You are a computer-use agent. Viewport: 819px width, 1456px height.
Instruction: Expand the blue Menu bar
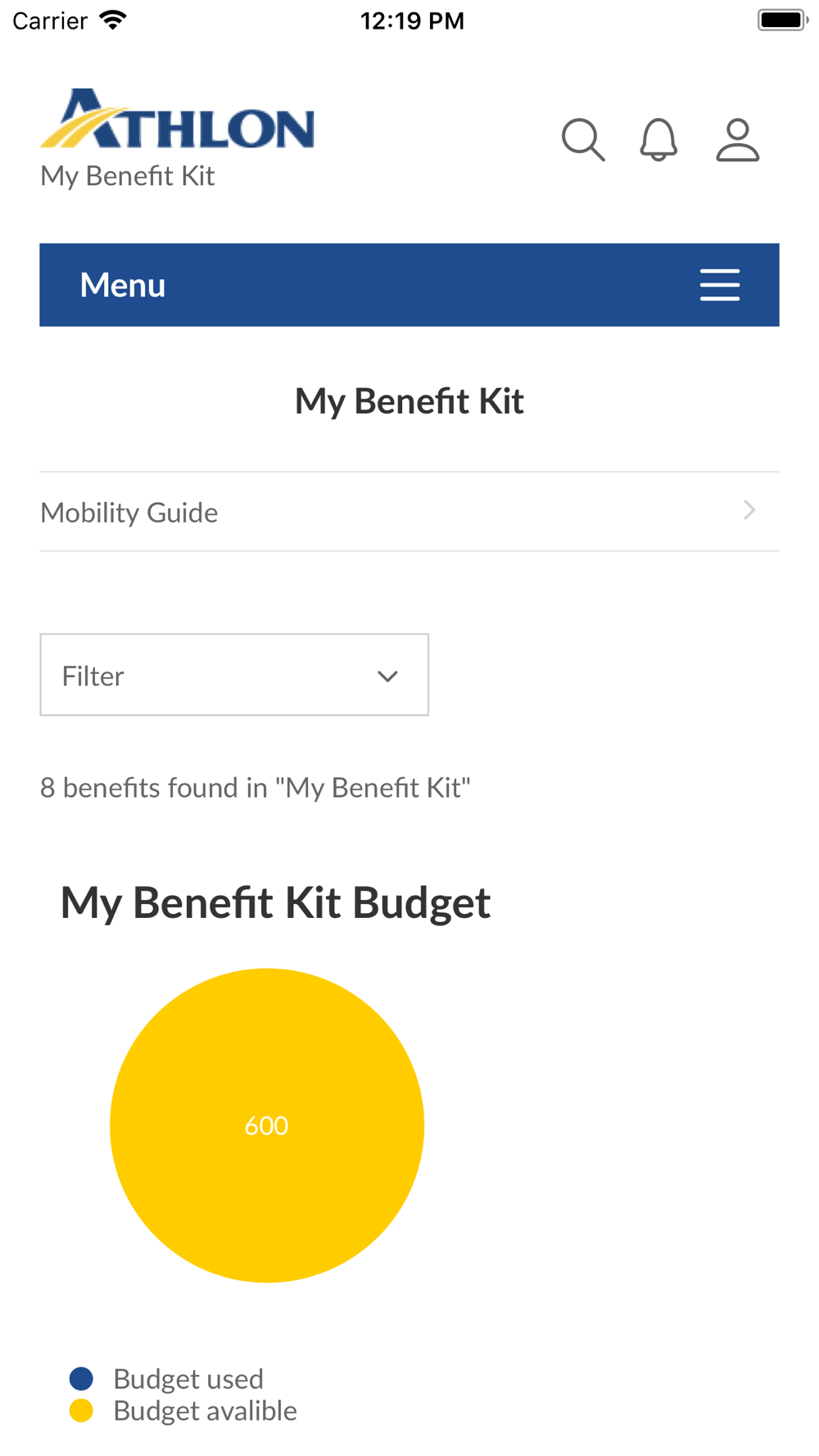pos(409,285)
